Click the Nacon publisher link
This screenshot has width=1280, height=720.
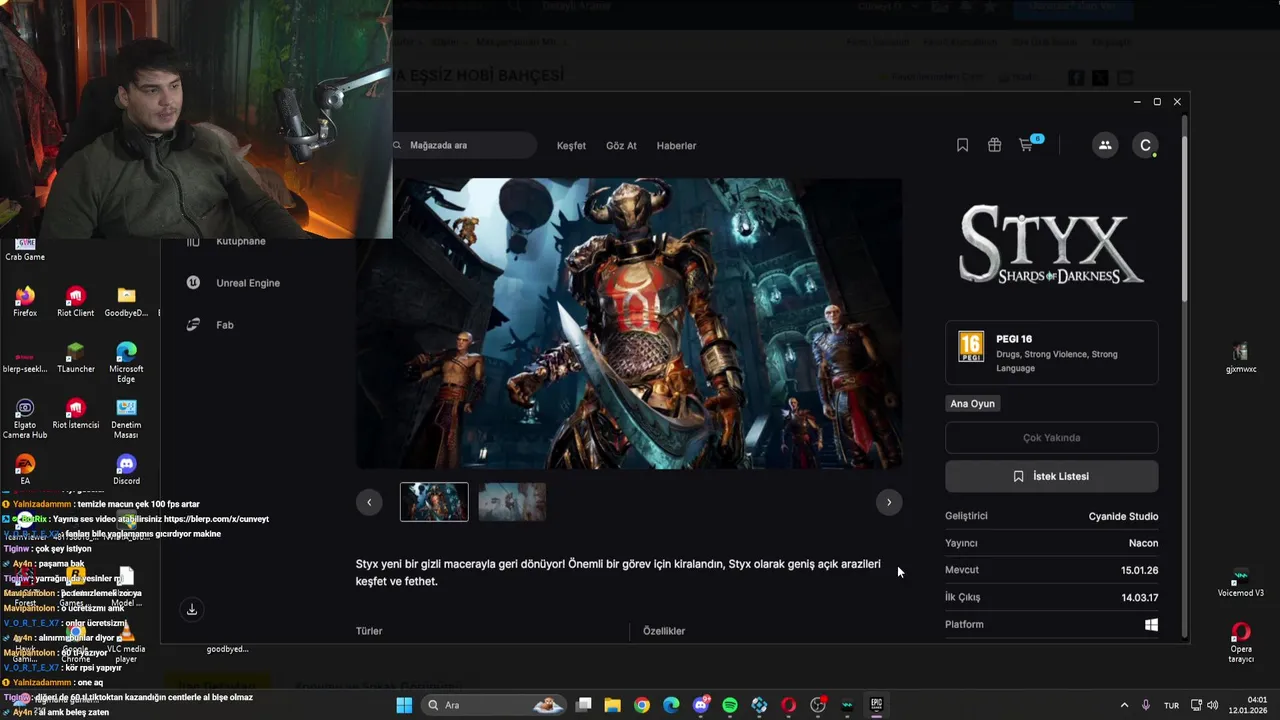point(1143,543)
